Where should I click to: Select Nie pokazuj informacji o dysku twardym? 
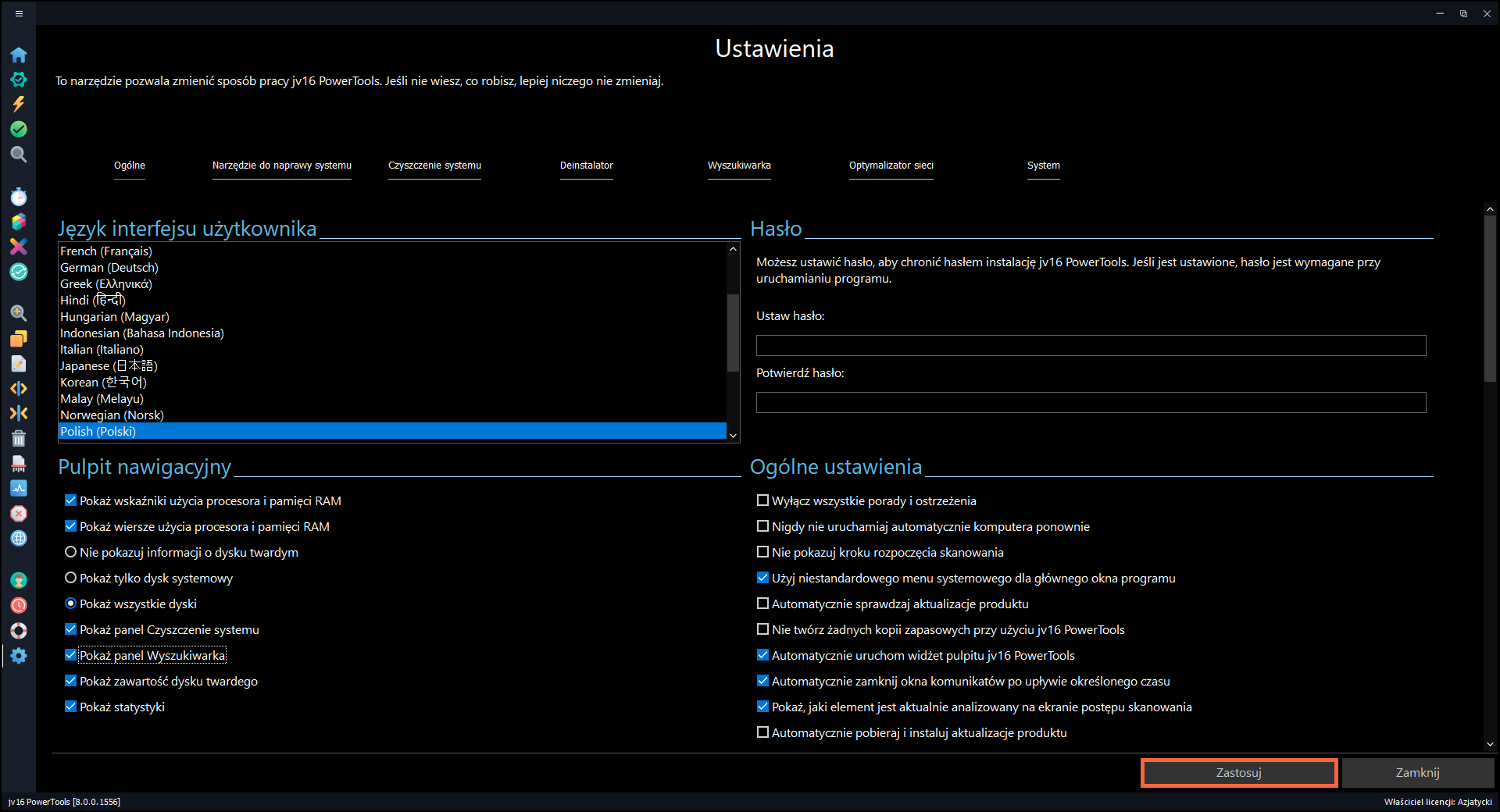tap(70, 552)
